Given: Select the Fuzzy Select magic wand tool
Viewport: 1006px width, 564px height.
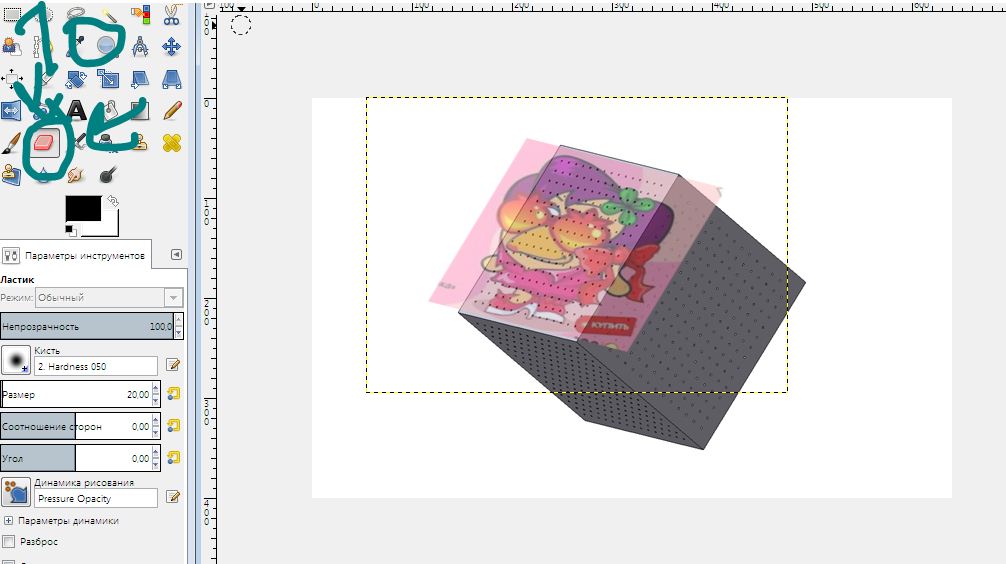Looking at the screenshot, I should click(x=108, y=13).
